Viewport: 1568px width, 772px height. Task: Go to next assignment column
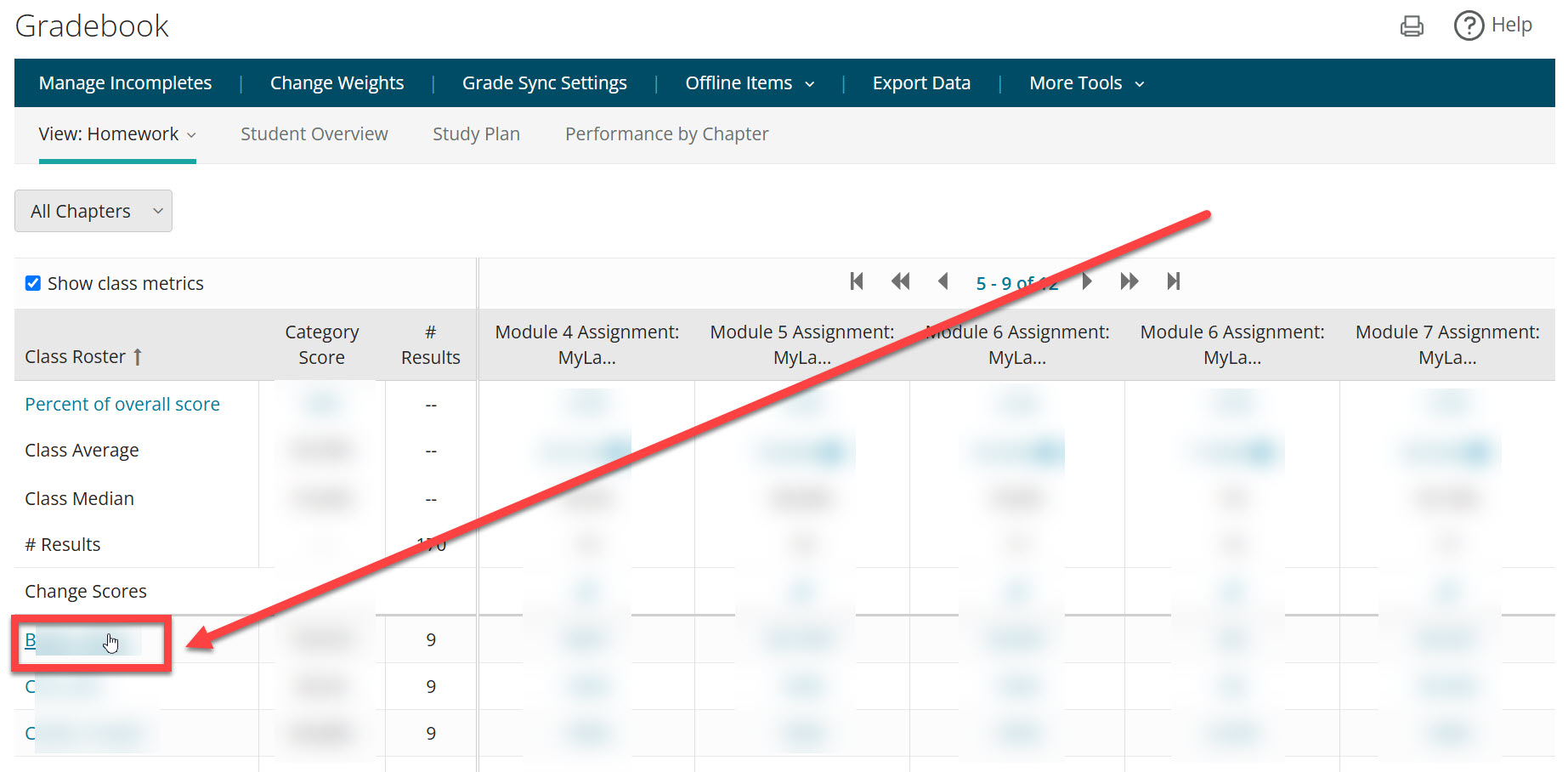click(x=1087, y=281)
